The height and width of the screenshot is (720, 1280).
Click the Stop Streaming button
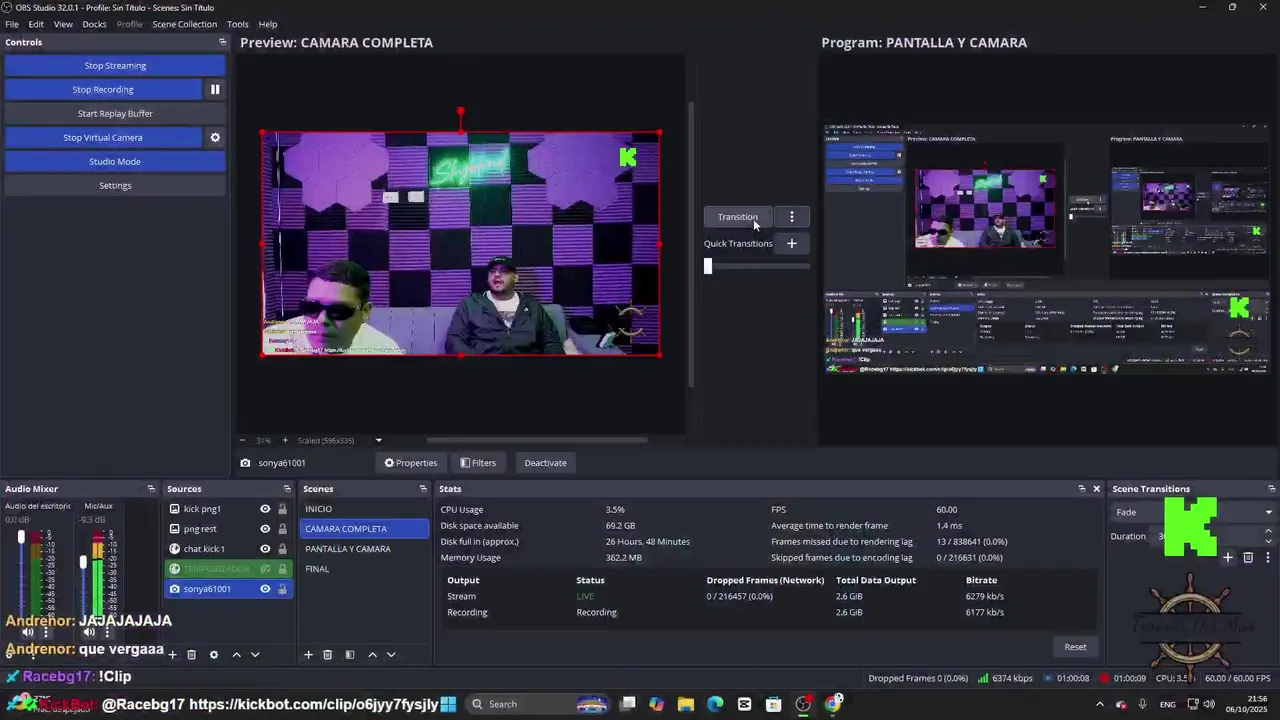pos(115,65)
